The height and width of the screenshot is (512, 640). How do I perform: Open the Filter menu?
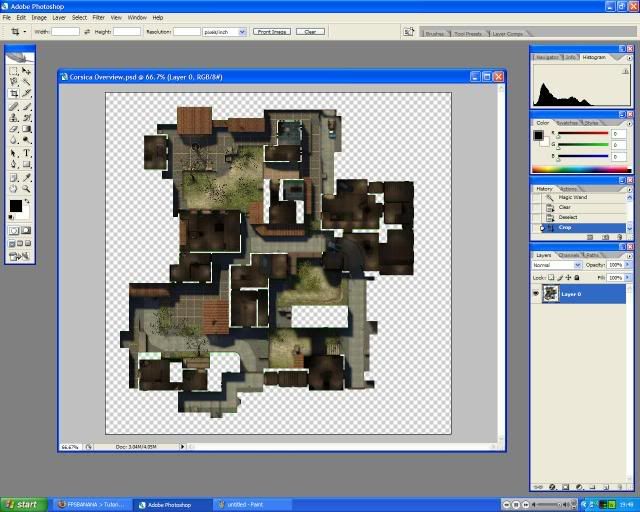click(x=98, y=17)
